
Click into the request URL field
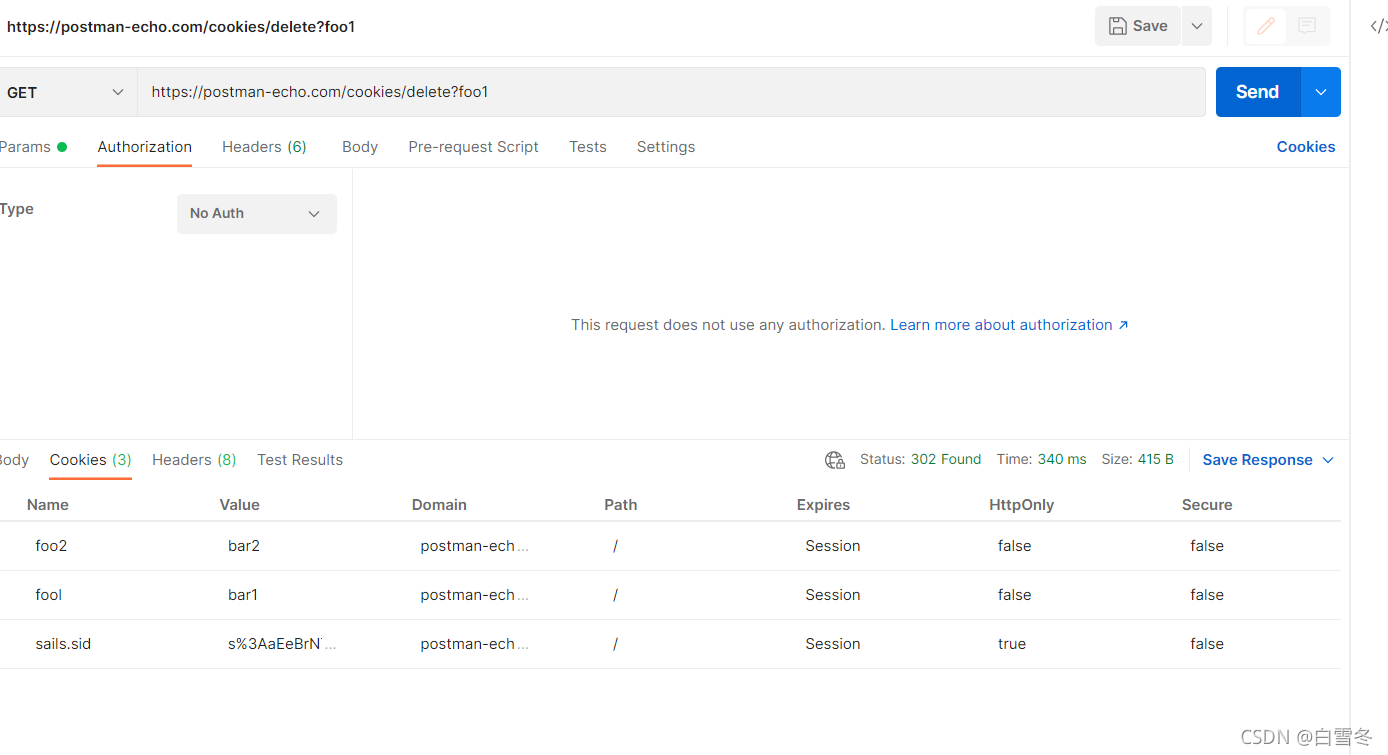coord(670,92)
